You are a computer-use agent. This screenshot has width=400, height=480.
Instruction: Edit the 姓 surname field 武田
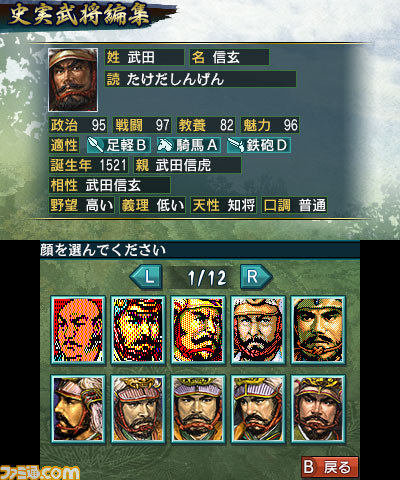point(144,57)
